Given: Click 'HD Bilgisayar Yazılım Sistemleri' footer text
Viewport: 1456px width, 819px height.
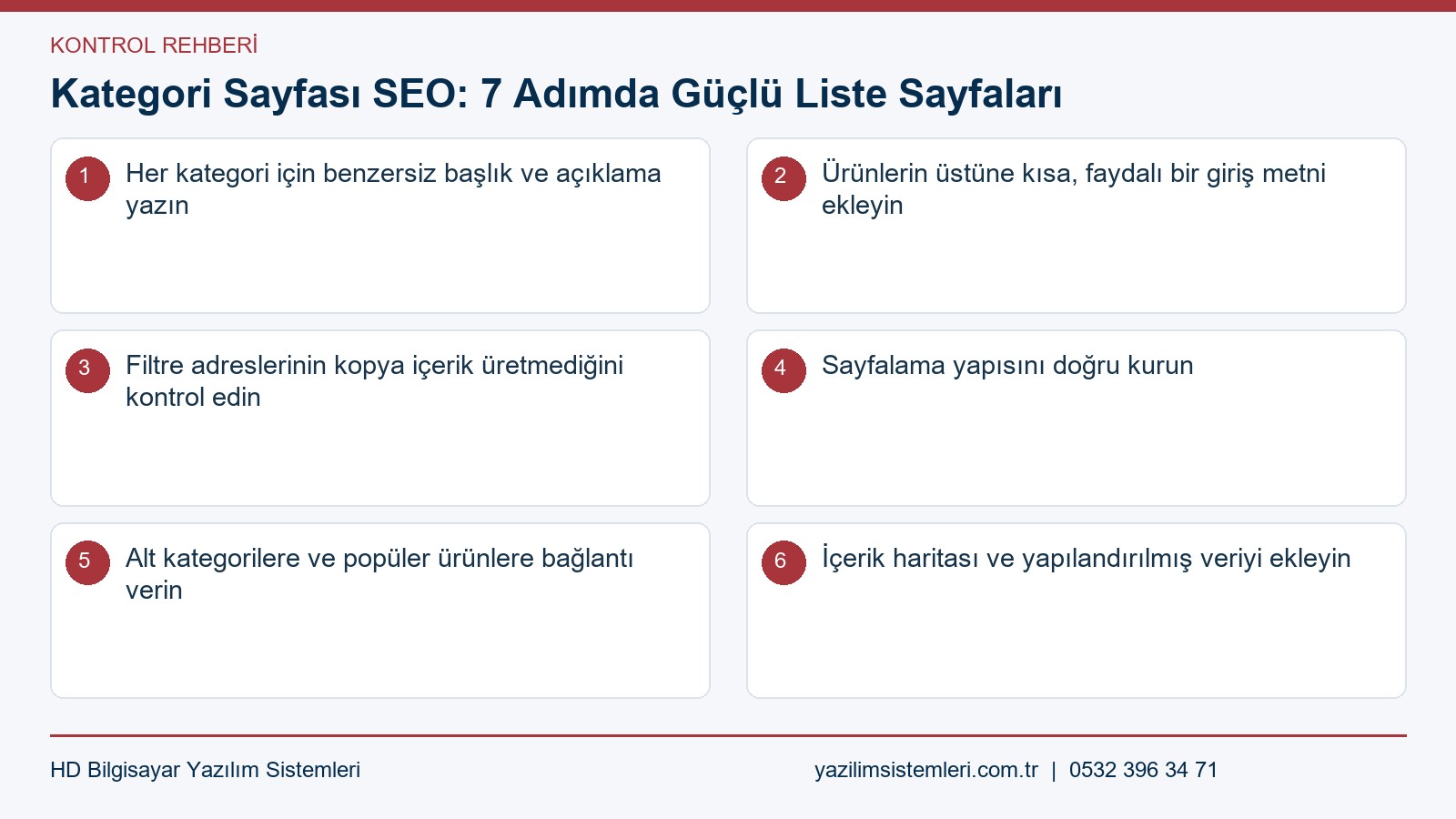Looking at the screenshot, I should click(x=206, y=770).
